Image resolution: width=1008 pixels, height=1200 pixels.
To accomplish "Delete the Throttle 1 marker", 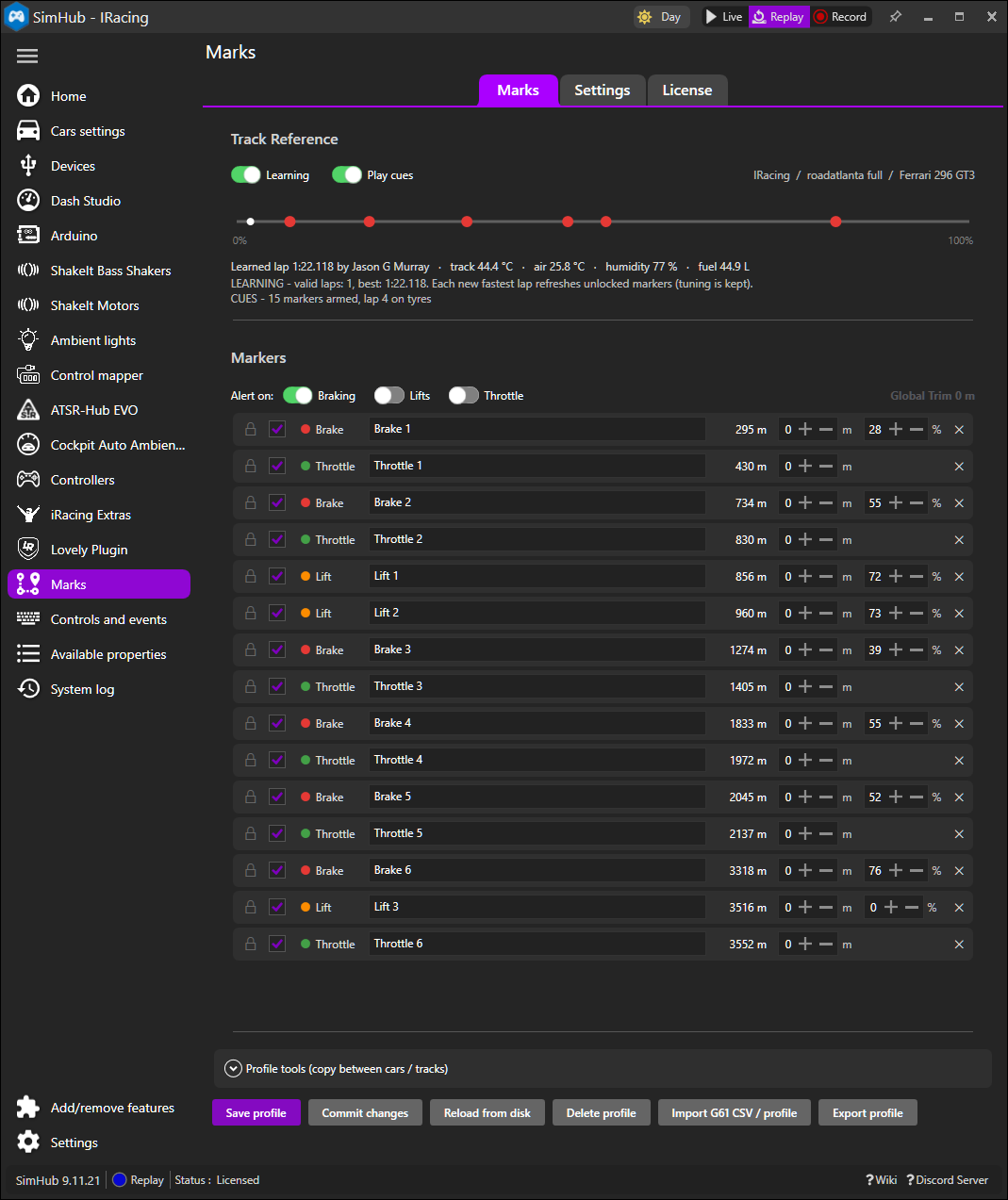I will (959, 467).
